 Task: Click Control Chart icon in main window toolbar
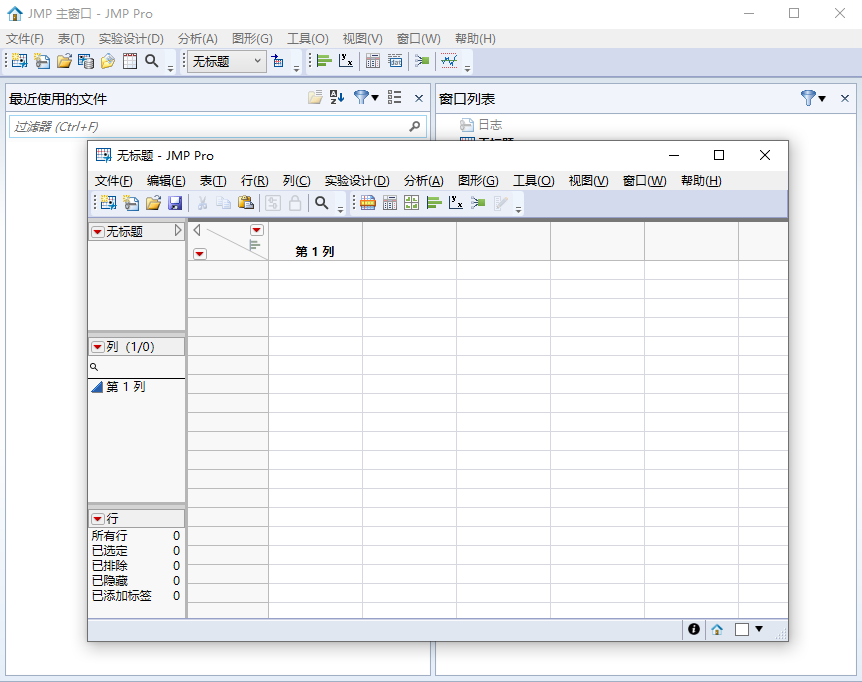pyautogui.click(x=449, y=61)
